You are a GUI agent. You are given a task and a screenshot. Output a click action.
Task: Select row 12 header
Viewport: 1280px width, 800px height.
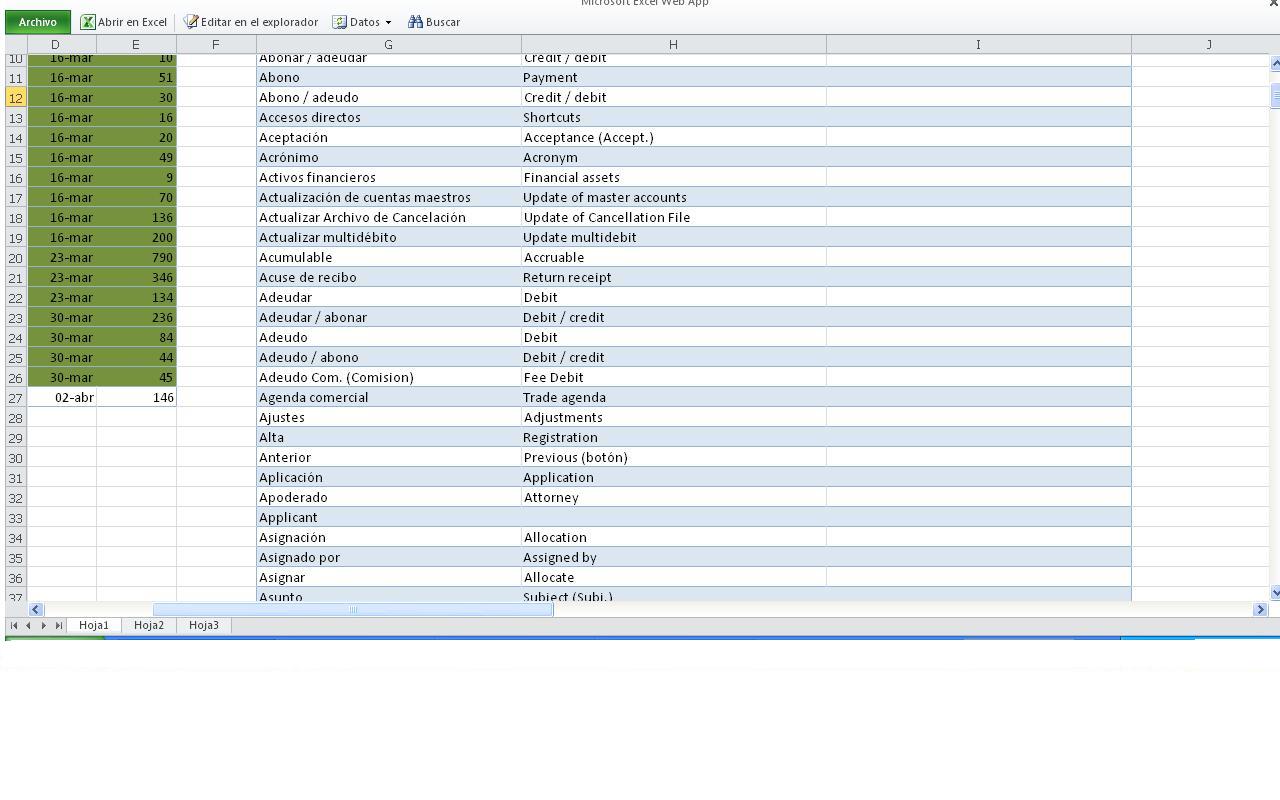[x=16, y=97]
